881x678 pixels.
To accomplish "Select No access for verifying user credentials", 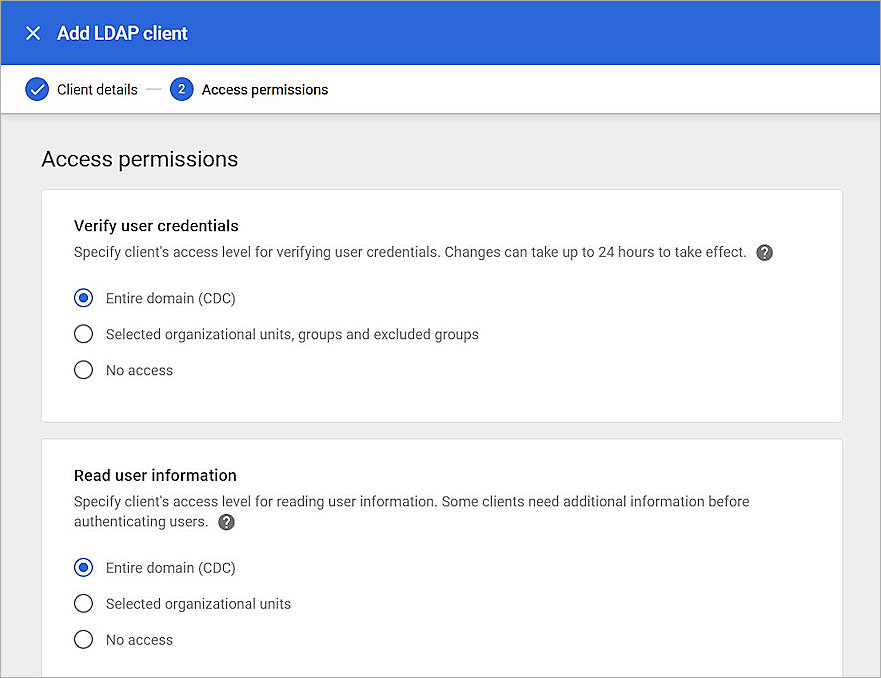I will [x=83, y=369].
